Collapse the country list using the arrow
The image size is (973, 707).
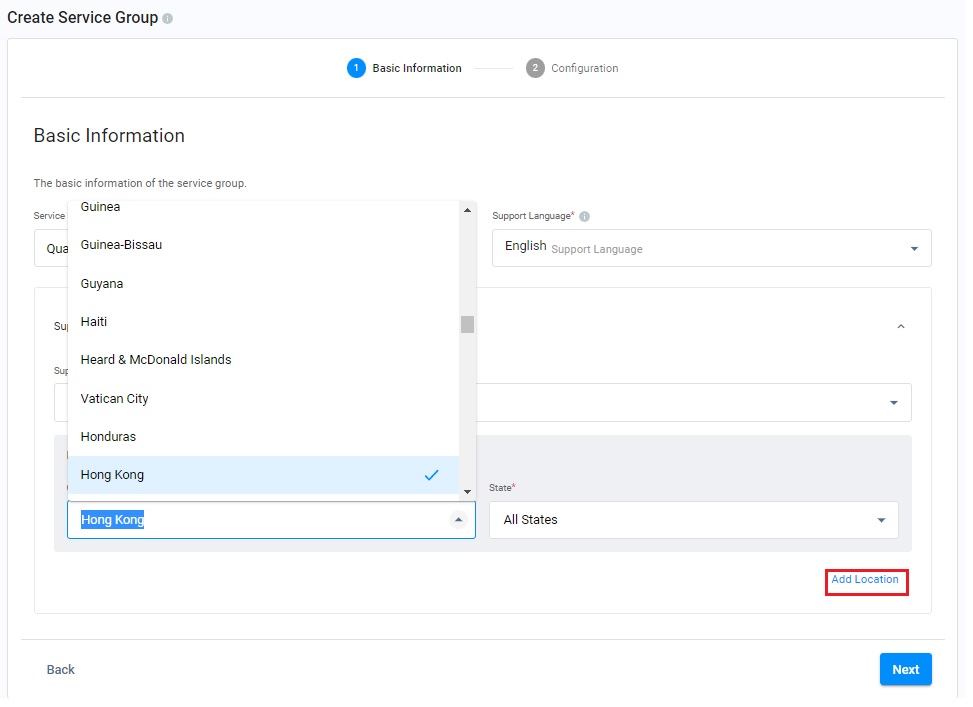pos(458,520)
